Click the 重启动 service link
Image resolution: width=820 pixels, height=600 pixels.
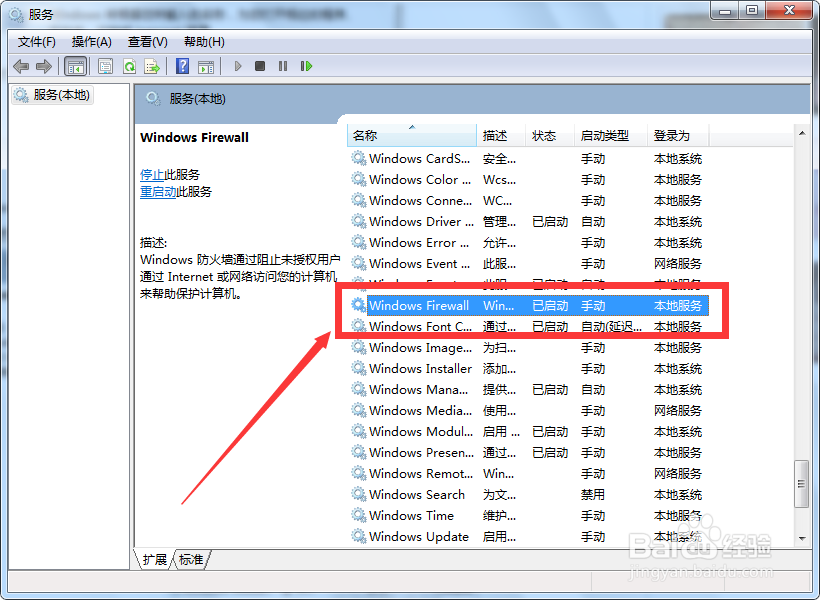(158, 192)
